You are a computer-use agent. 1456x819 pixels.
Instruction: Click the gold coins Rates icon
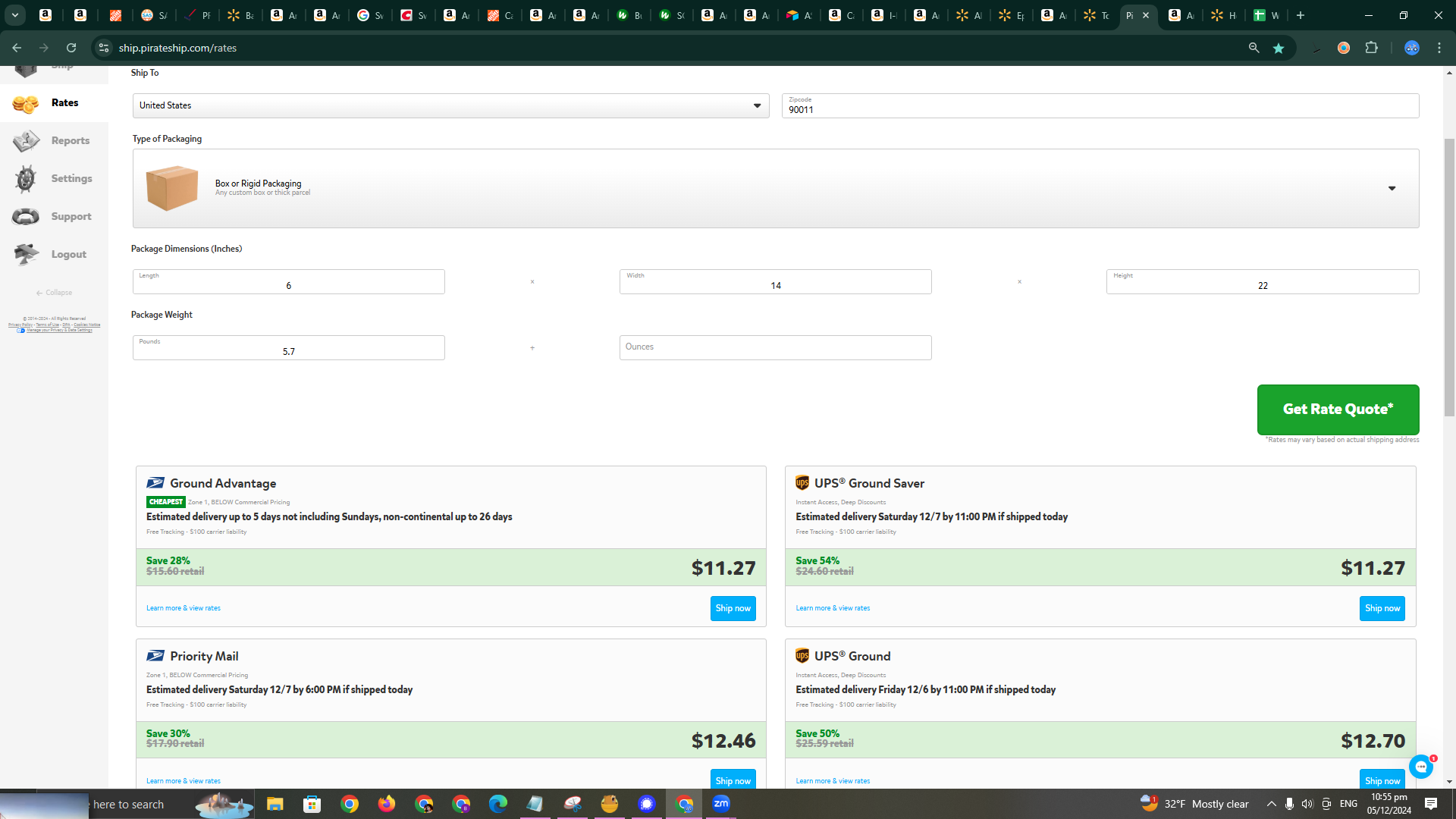(26, 104)
